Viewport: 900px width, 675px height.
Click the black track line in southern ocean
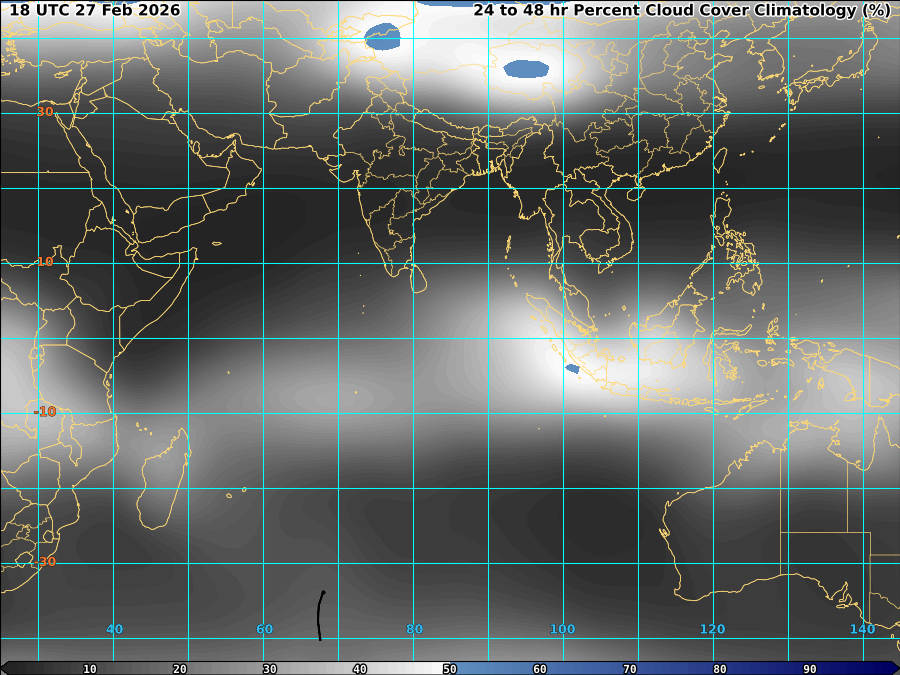point(320,615)
